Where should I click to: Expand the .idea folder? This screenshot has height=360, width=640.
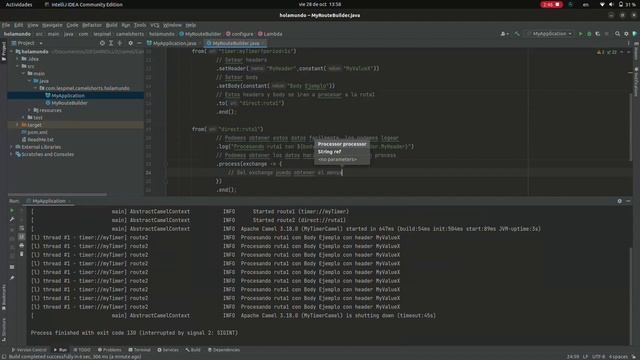(18, 59)
